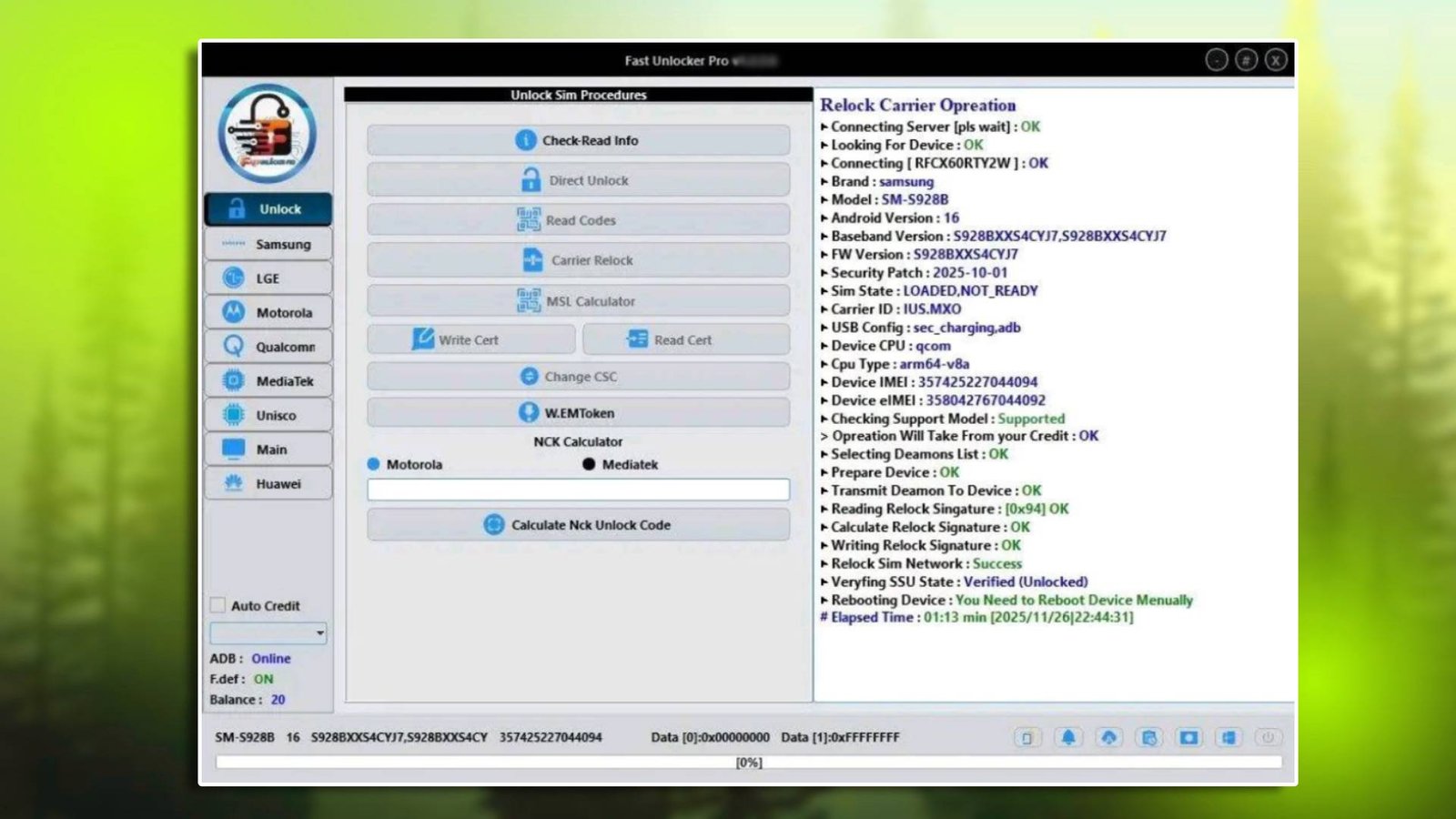The height and width of the screenshot is (819, 1456).
Task: Enable the Auto Credit checkbox
Action: (x=217, y=604)
